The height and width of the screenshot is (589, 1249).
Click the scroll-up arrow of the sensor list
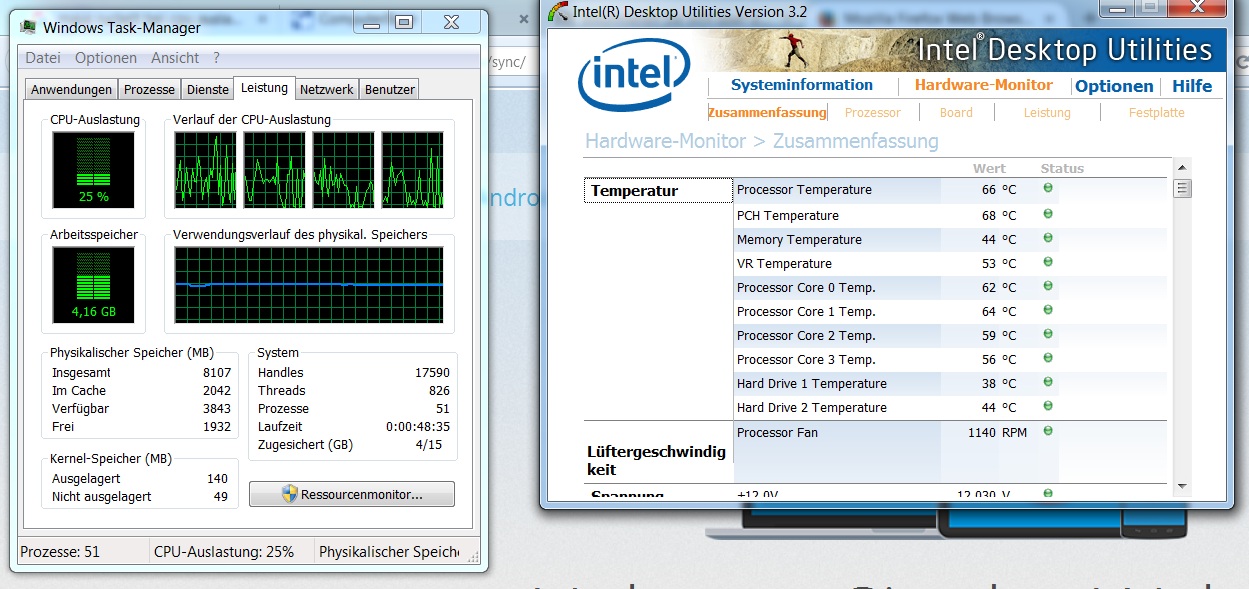click(1182, 168)
